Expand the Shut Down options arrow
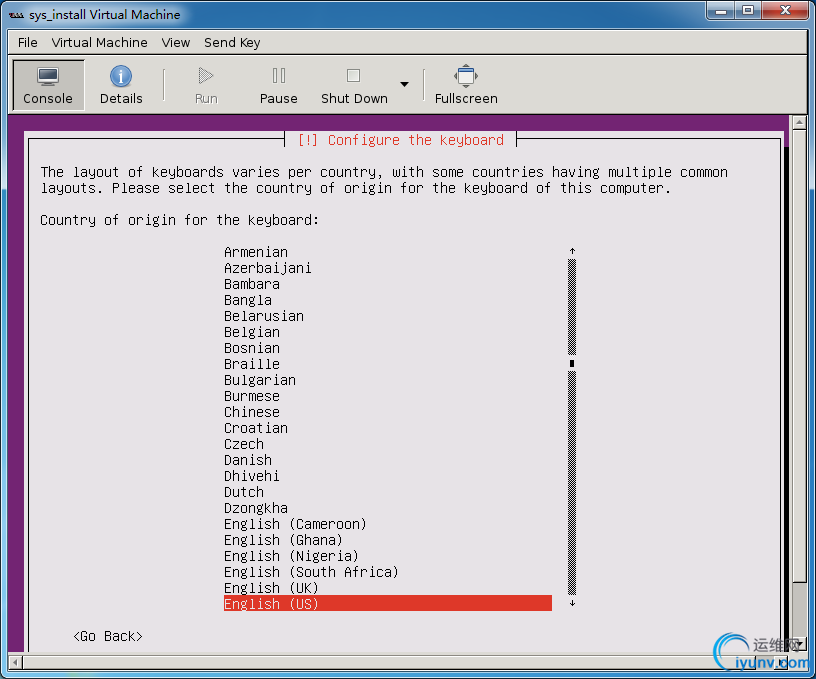816x679 pixels. pyautogui.click(x=404, y=84)
